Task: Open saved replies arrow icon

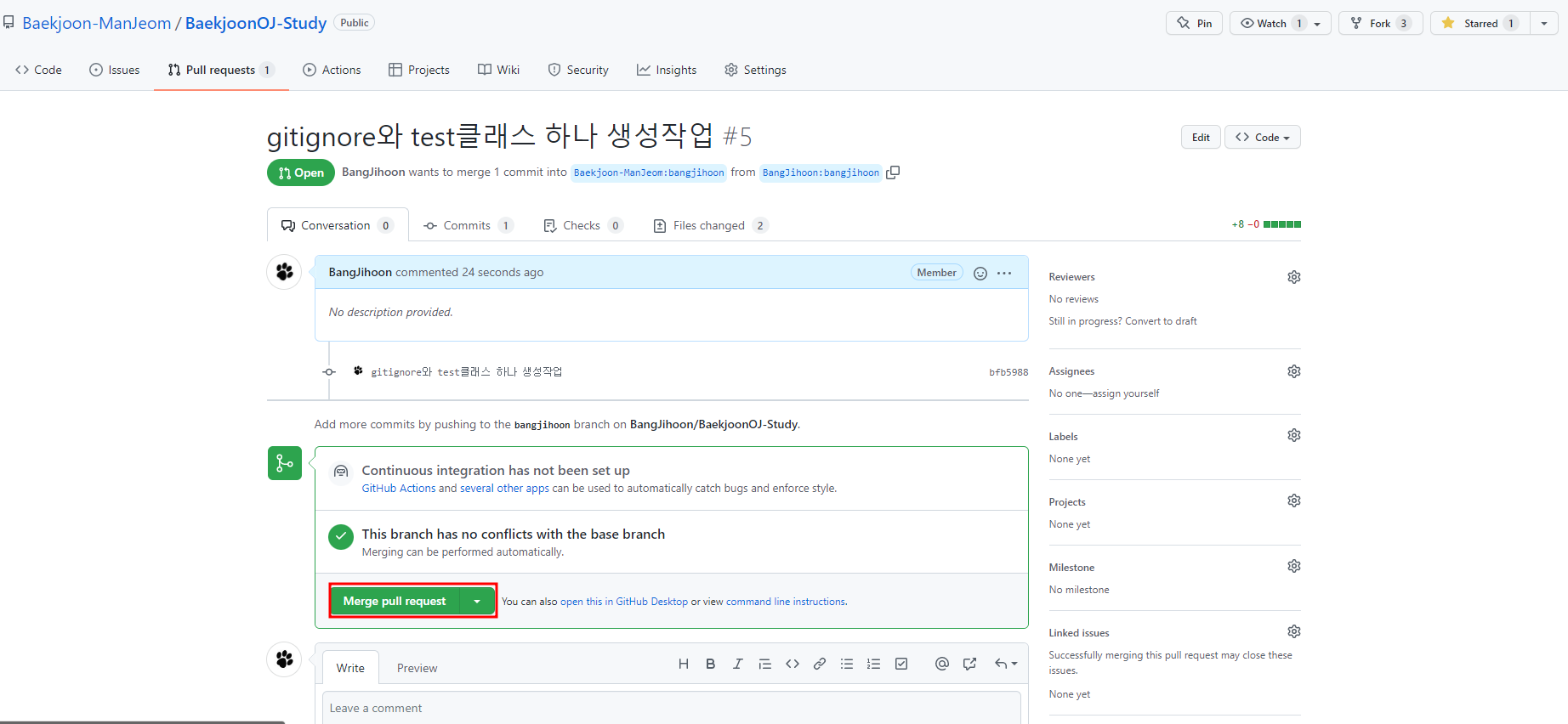Action: (x=1005, y=665)
